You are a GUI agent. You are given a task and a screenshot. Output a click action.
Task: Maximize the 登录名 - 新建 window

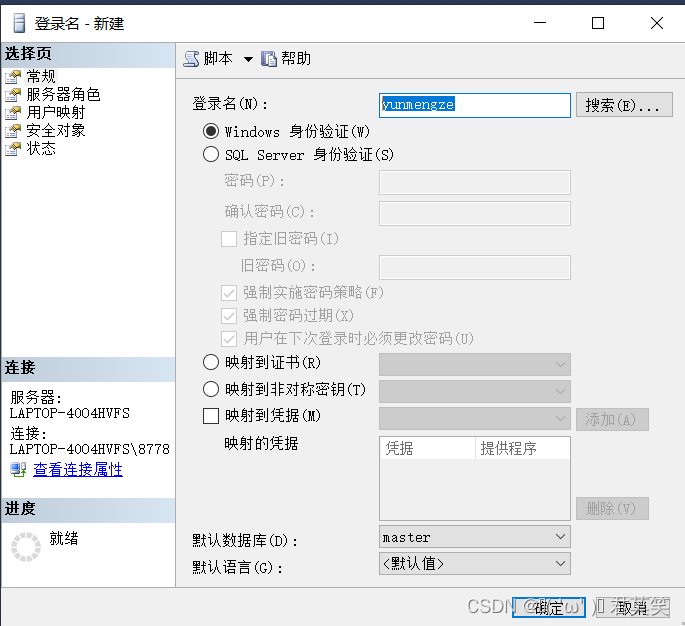coord(598,23)
